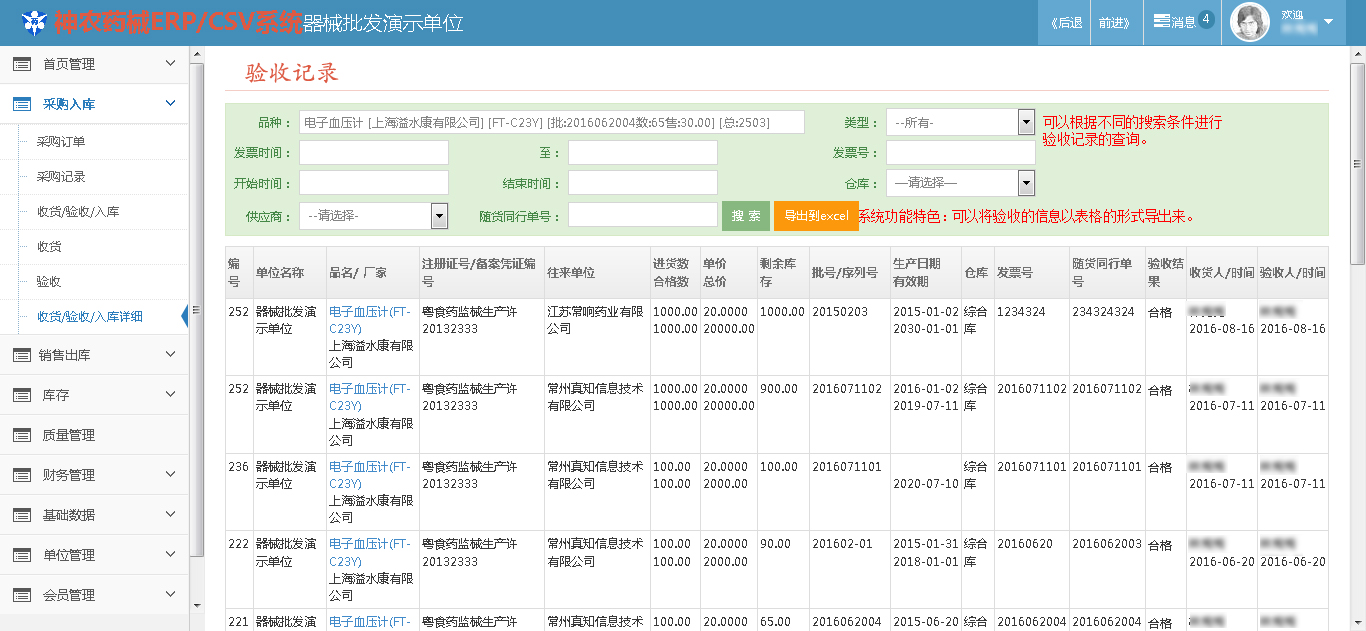Viewport: 1366px width, 631px height.
Task: Click the 导出到excel button
Action: click(x=815, y=216)
